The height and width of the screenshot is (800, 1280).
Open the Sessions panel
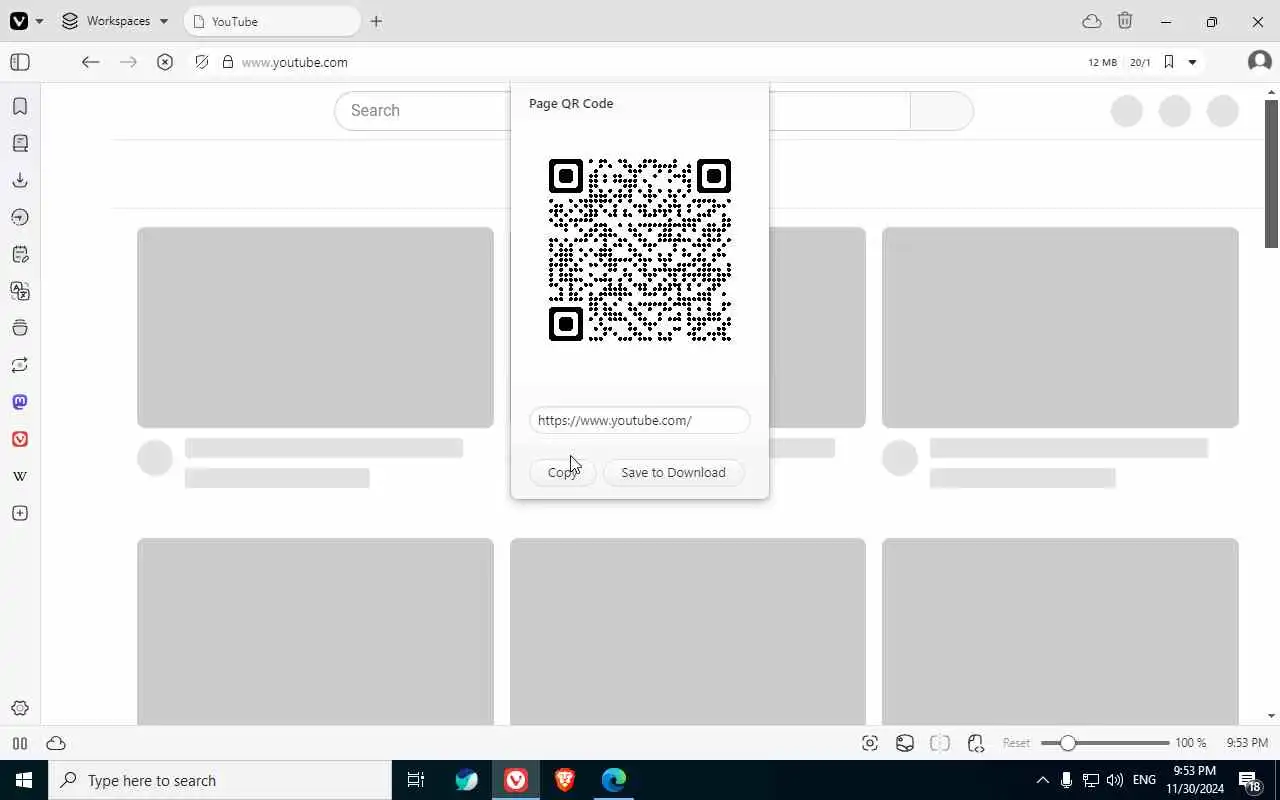pos(19,365)
